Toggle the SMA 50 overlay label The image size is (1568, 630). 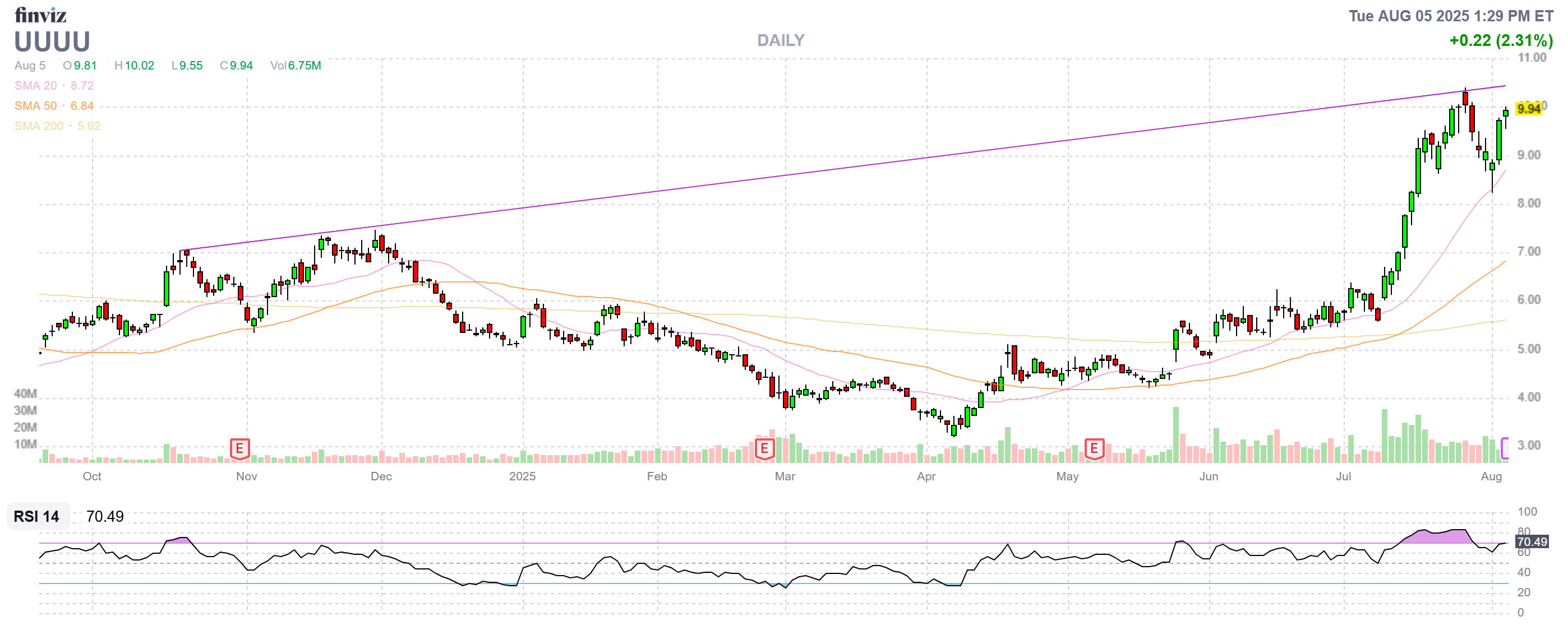tap(36, 106)
